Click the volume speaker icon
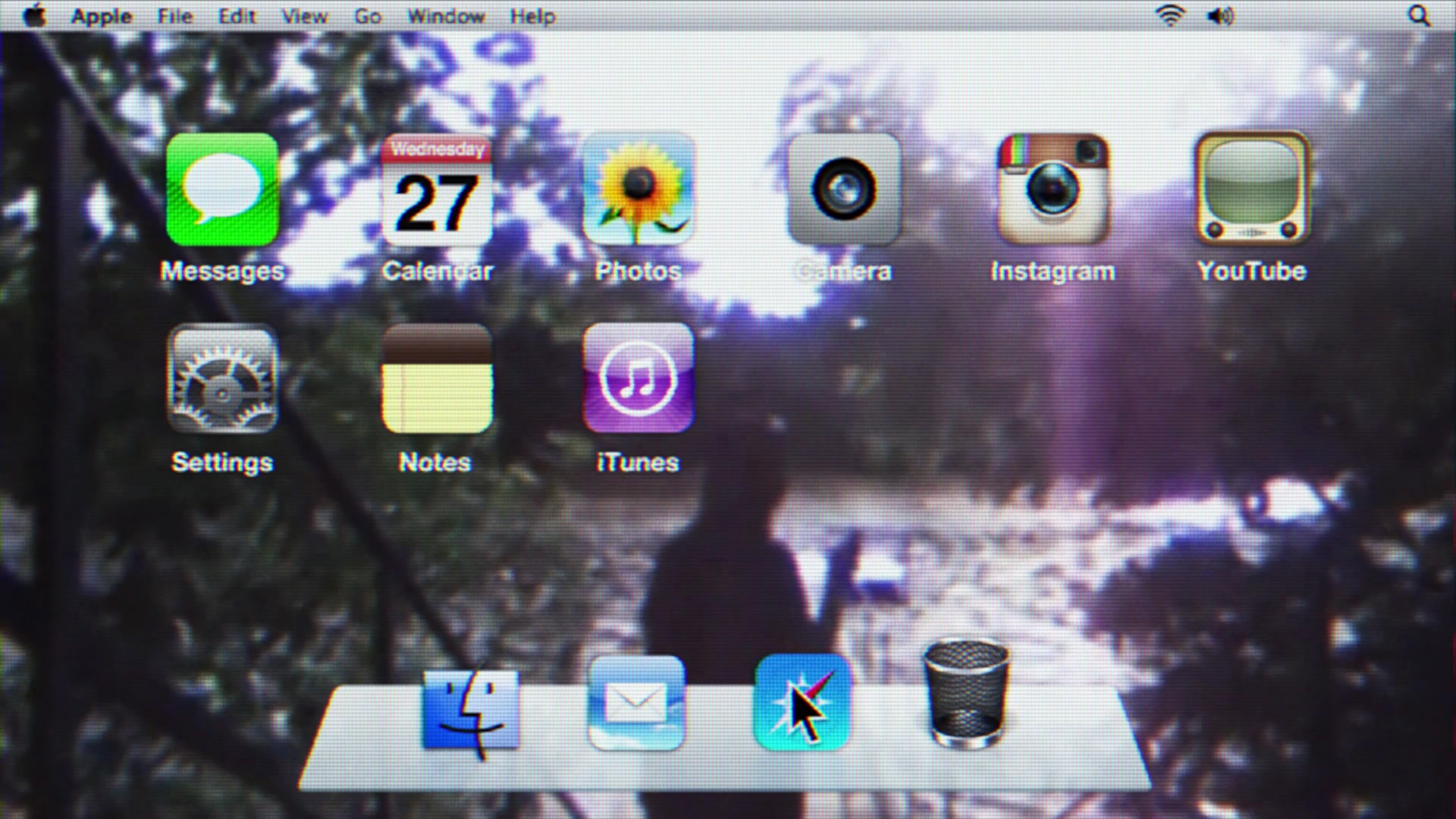The height and width of the screenshot is (819, 1456). [x=1221, y=16]
